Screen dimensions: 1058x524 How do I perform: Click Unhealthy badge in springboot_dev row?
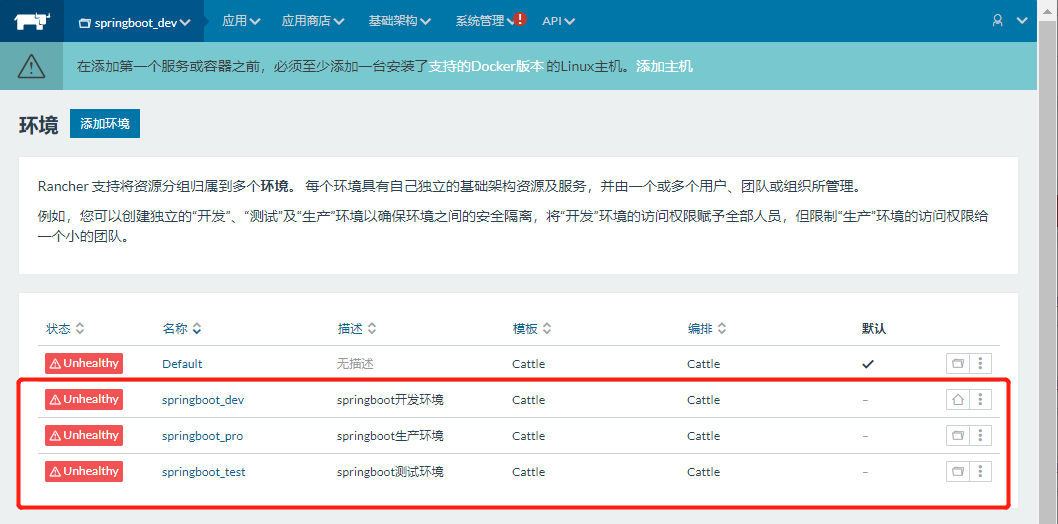tap(84, 399)
